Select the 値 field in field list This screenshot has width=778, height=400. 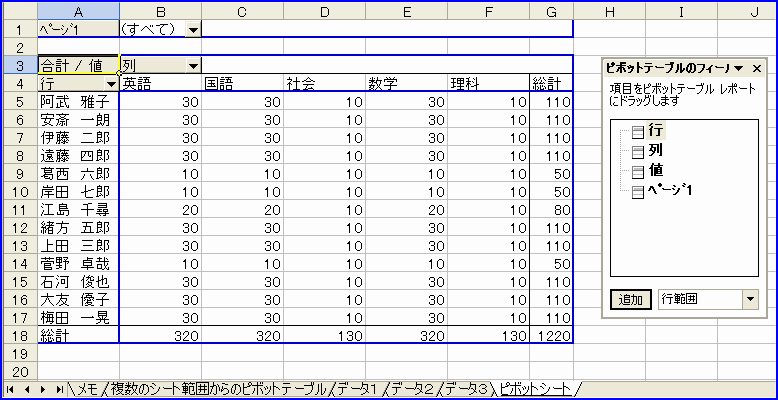[655, 170]
